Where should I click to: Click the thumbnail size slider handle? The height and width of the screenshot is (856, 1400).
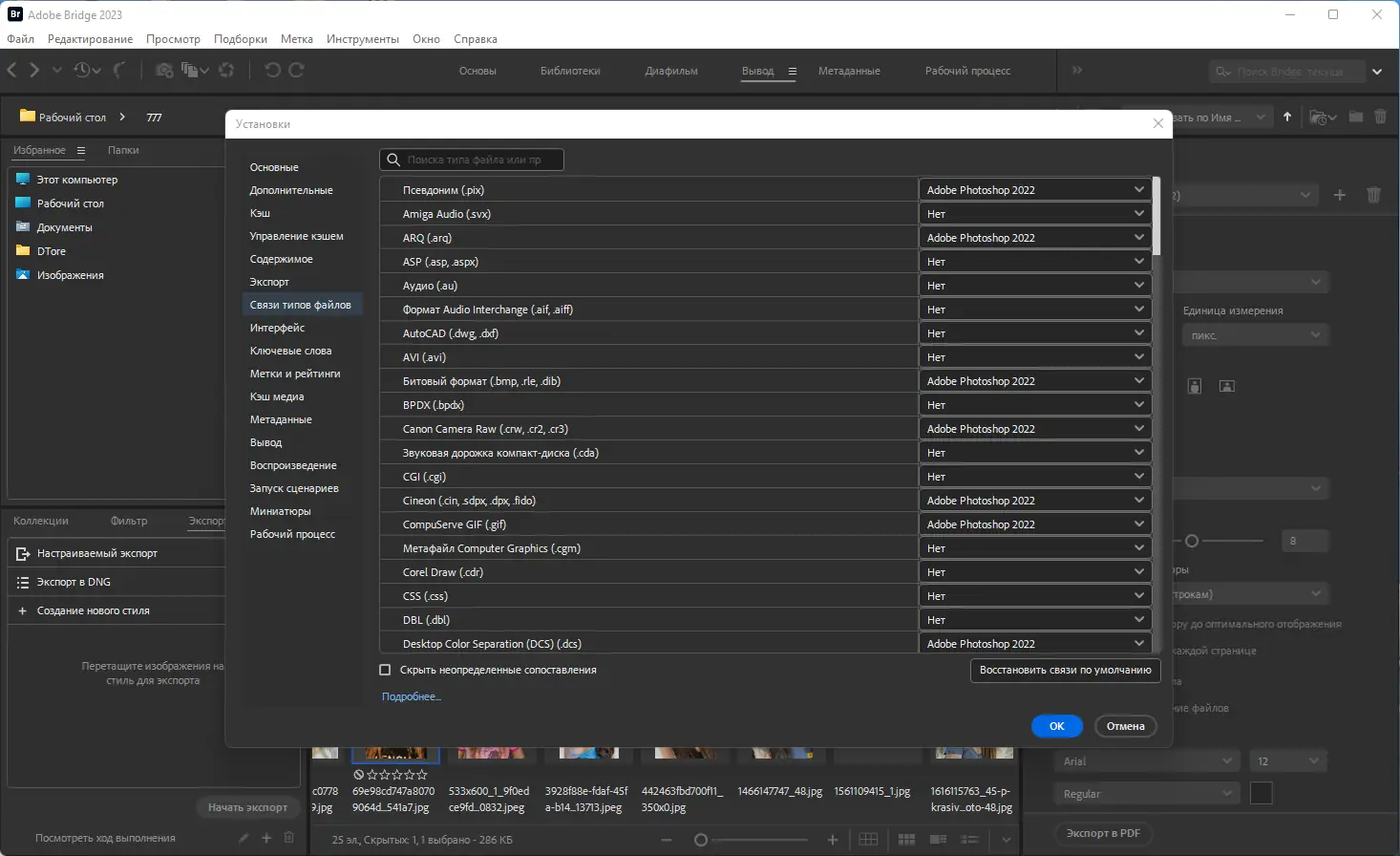tap(701, 840)
